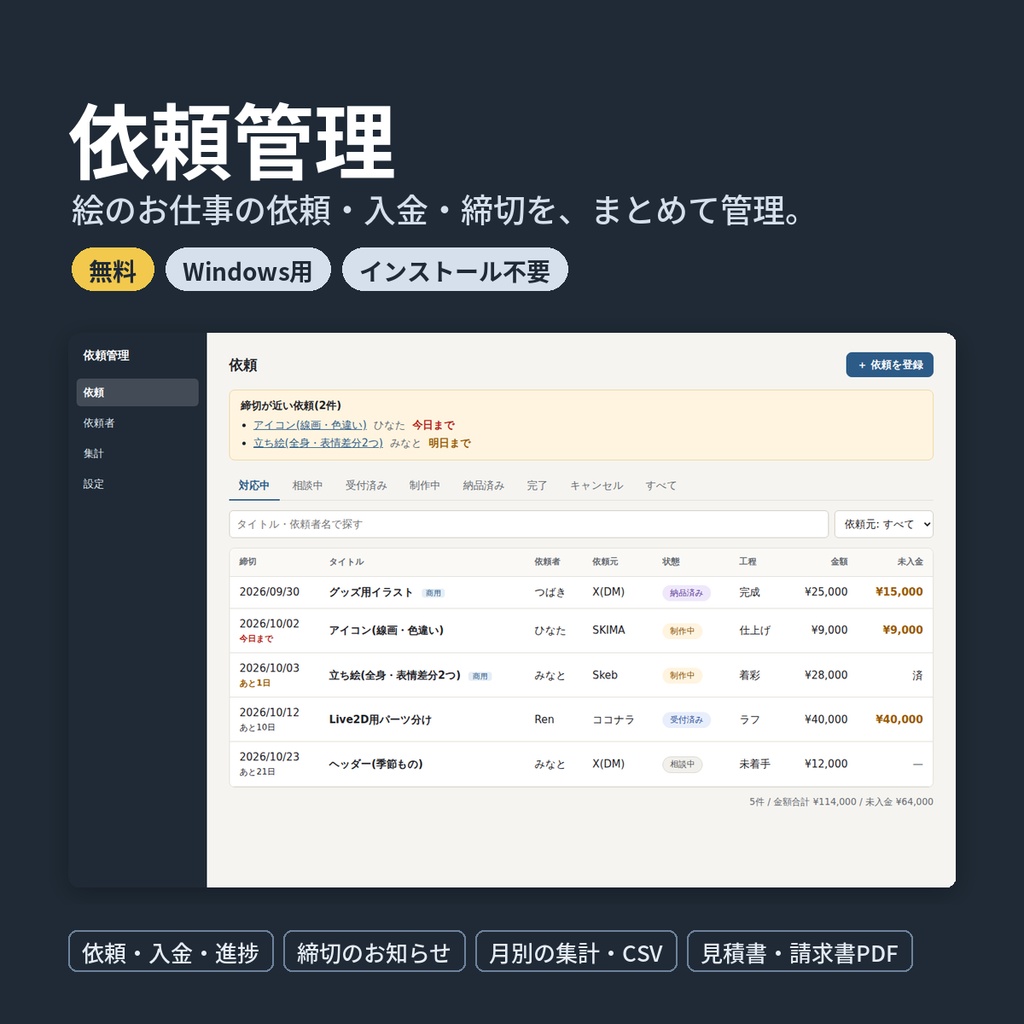Screen dimensions: 1024x1024
Task: Click the Ren client cell
Action: point(544,719)
